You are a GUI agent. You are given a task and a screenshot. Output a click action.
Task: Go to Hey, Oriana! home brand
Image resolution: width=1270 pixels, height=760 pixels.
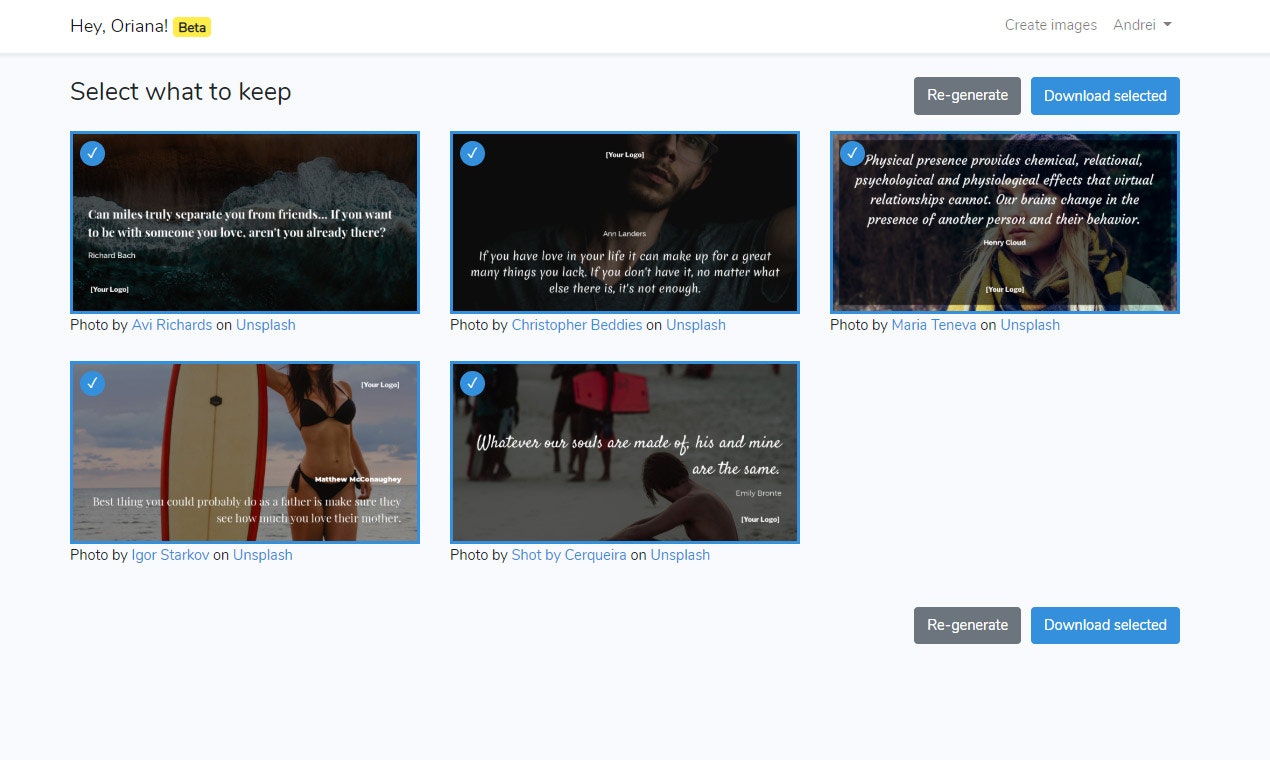click(119, 26)
